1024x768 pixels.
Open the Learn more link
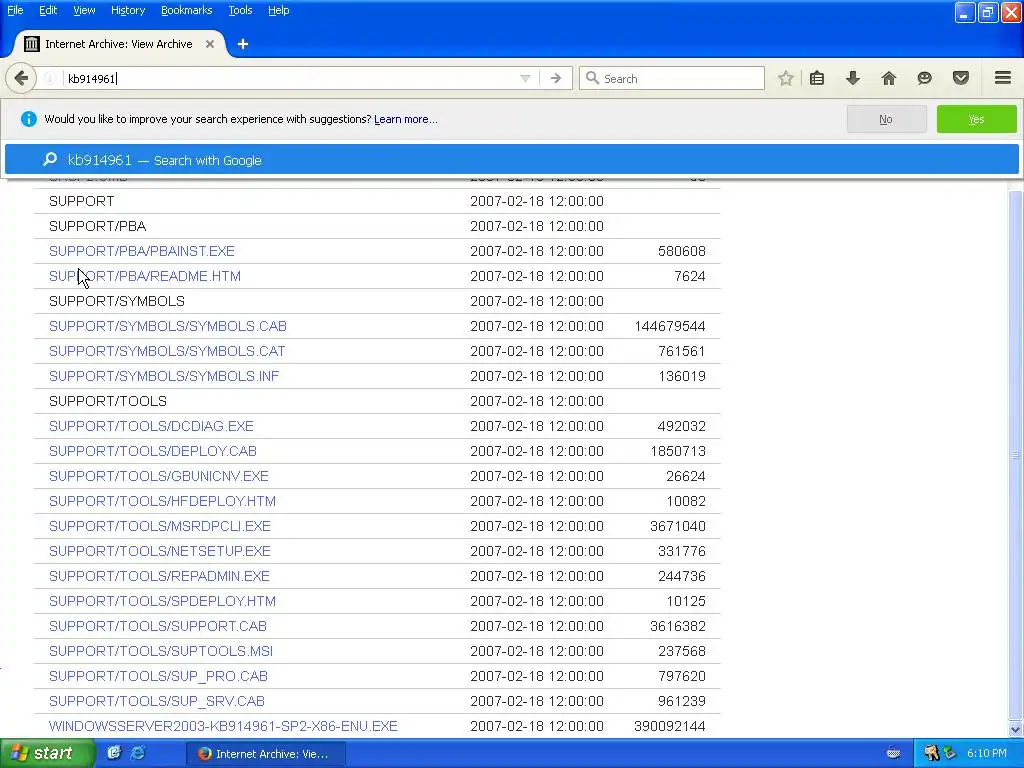(406, 119)
